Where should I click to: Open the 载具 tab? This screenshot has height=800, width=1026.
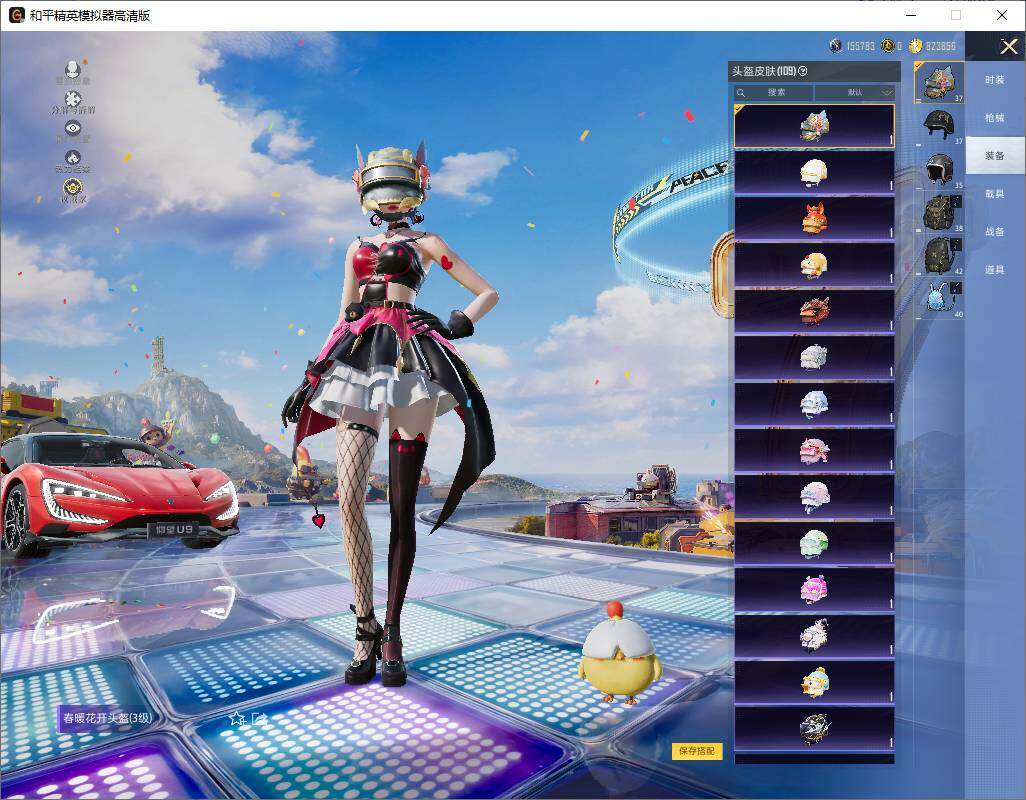(x=995, y=194)
